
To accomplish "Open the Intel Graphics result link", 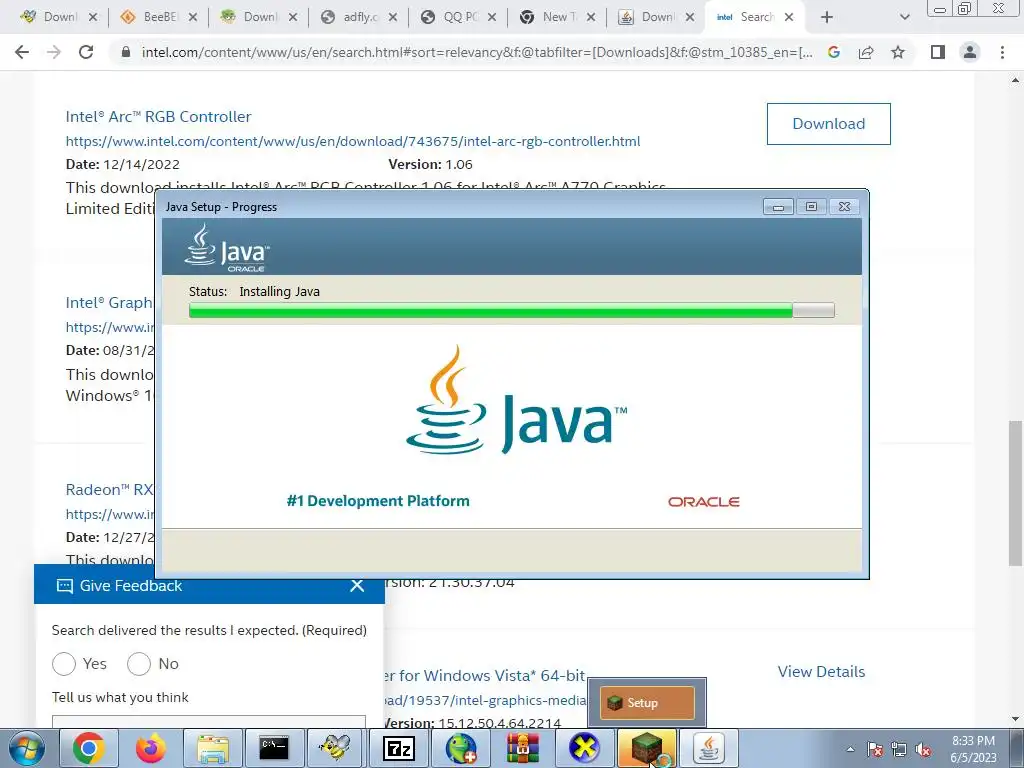I will [108, 302].
